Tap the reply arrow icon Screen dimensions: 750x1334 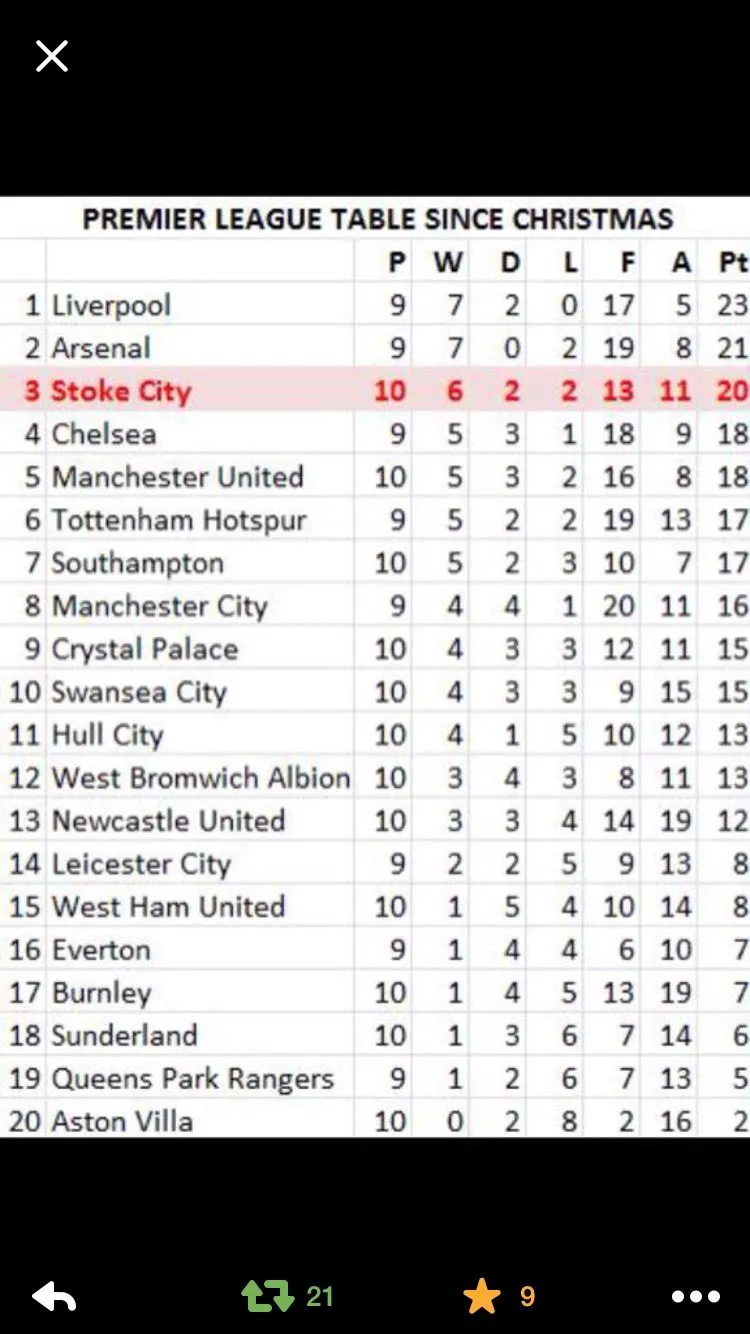(x=54, y=1297)
